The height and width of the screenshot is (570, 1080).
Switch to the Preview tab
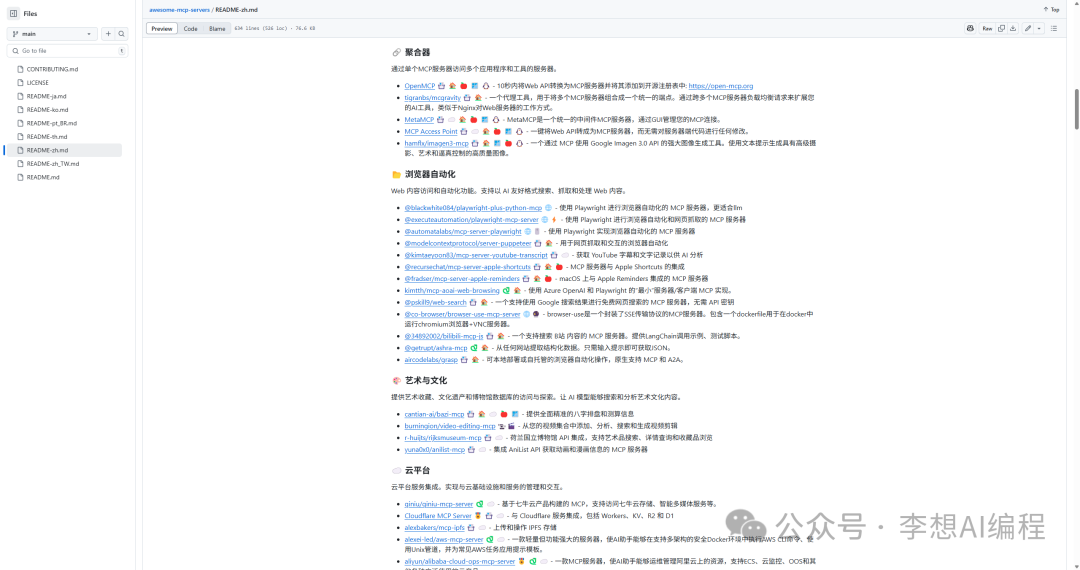(162, 28)
